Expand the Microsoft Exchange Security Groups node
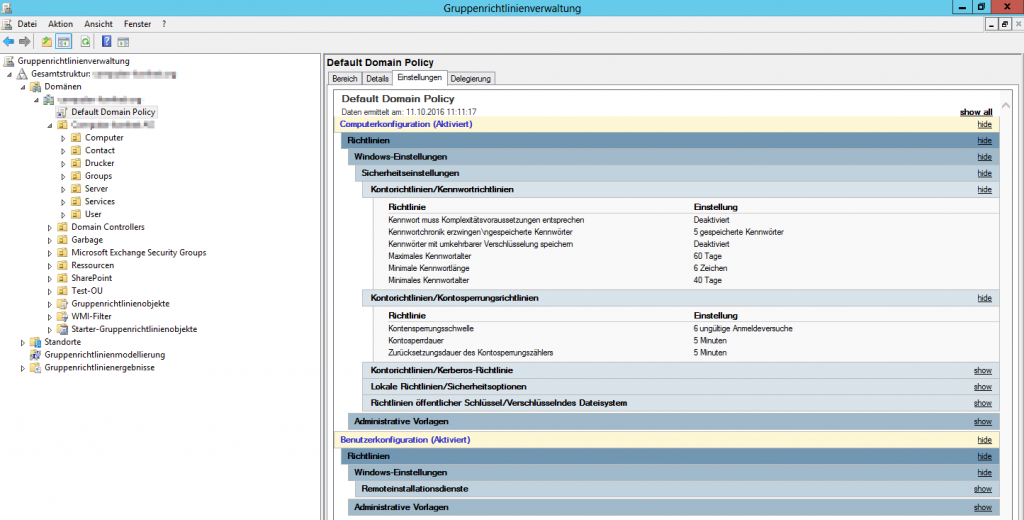1024x520 pixels. (x=50, y=253)
